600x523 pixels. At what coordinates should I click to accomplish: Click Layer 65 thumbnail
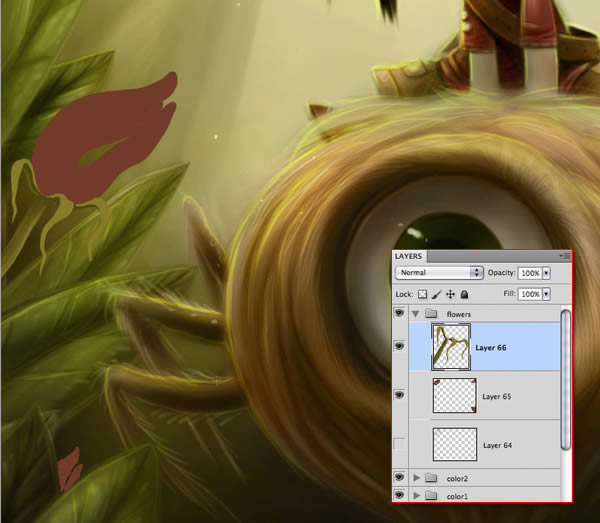click(455, 396)
